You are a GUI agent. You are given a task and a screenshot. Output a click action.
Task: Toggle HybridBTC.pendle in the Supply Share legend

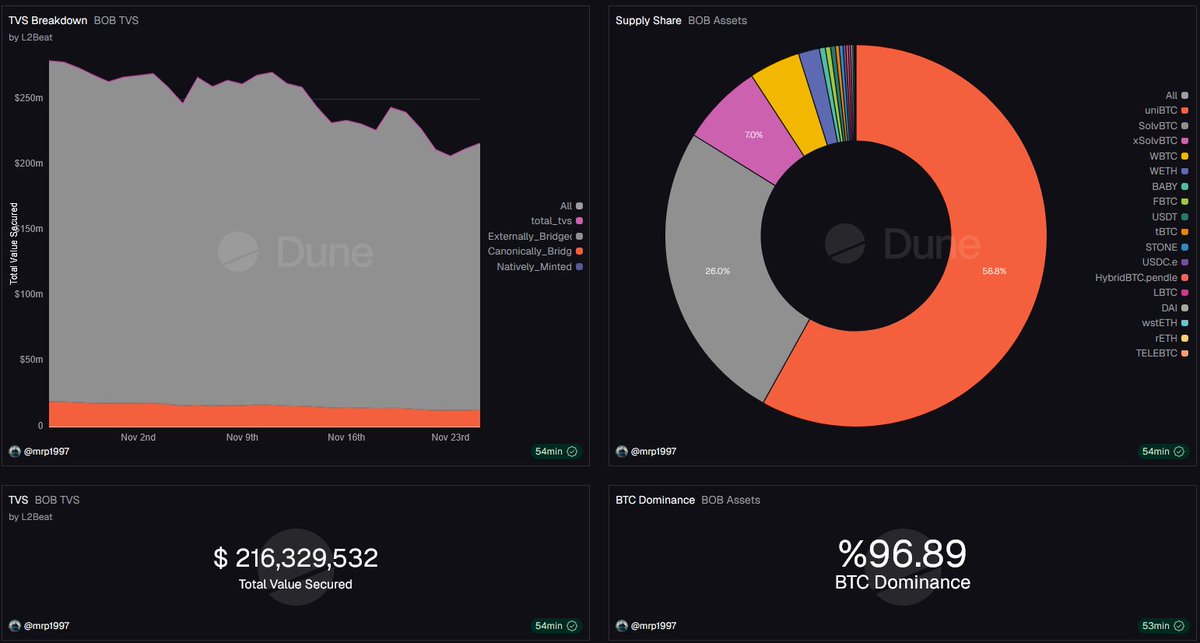(x=1143, y=279)
